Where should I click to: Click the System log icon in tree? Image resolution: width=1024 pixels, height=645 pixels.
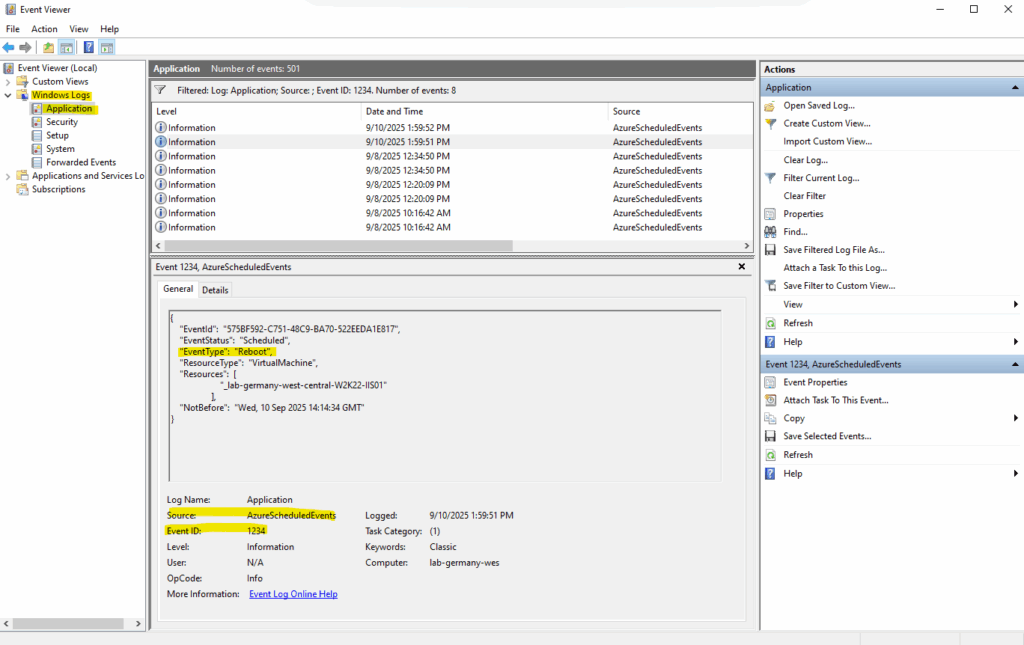click(37, 149)
